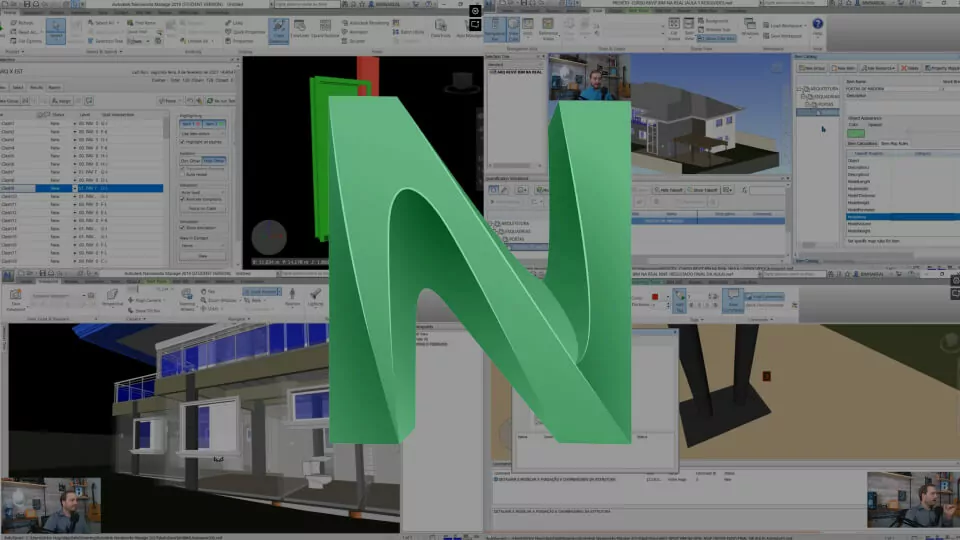Select the highlighted Clash9 row
The height and width of the screenshot is (540, 960).
81,189
